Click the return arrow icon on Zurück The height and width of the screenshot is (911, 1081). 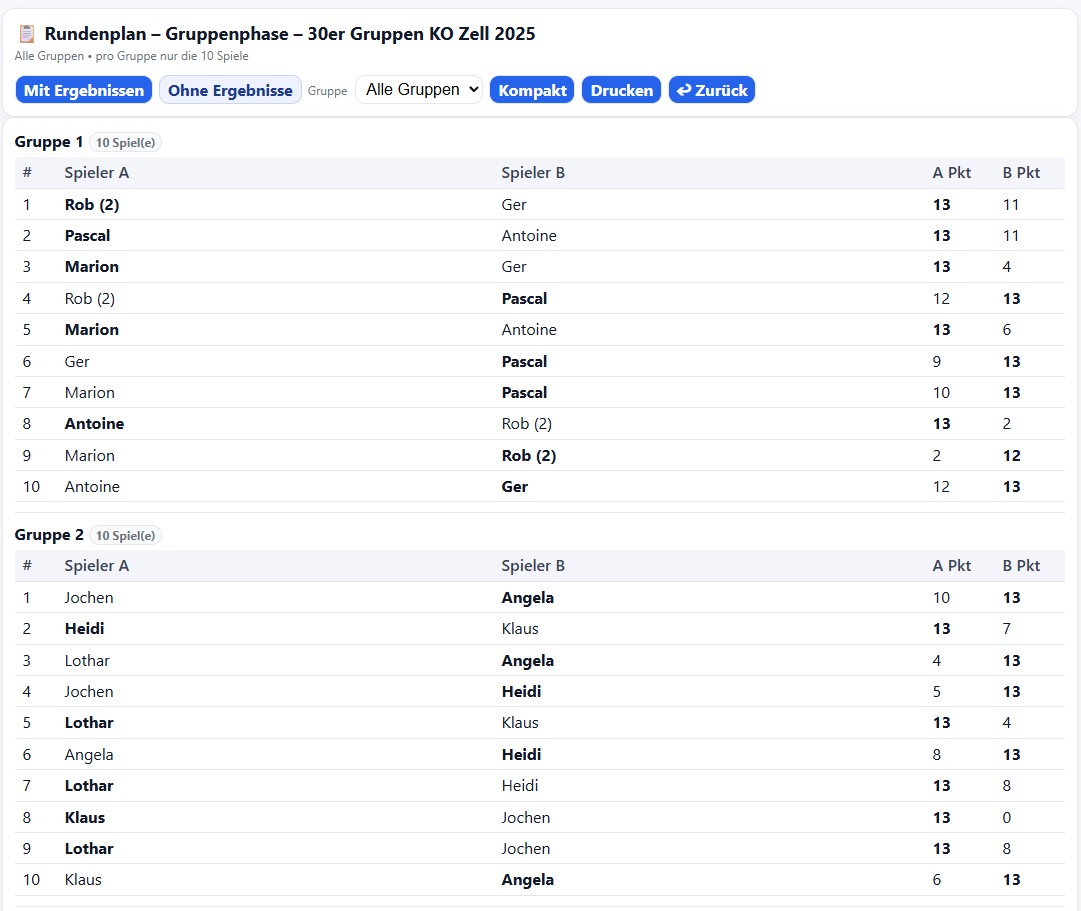684,90
